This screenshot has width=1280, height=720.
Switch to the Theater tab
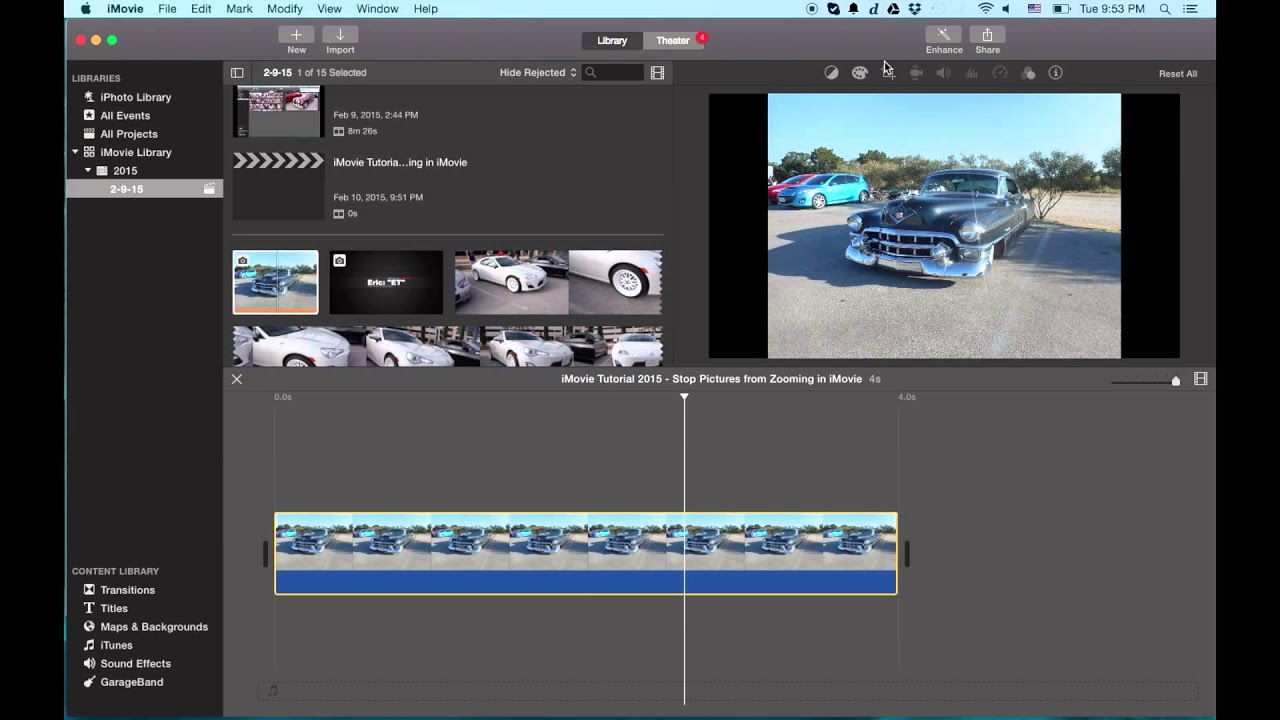point(672,41)
